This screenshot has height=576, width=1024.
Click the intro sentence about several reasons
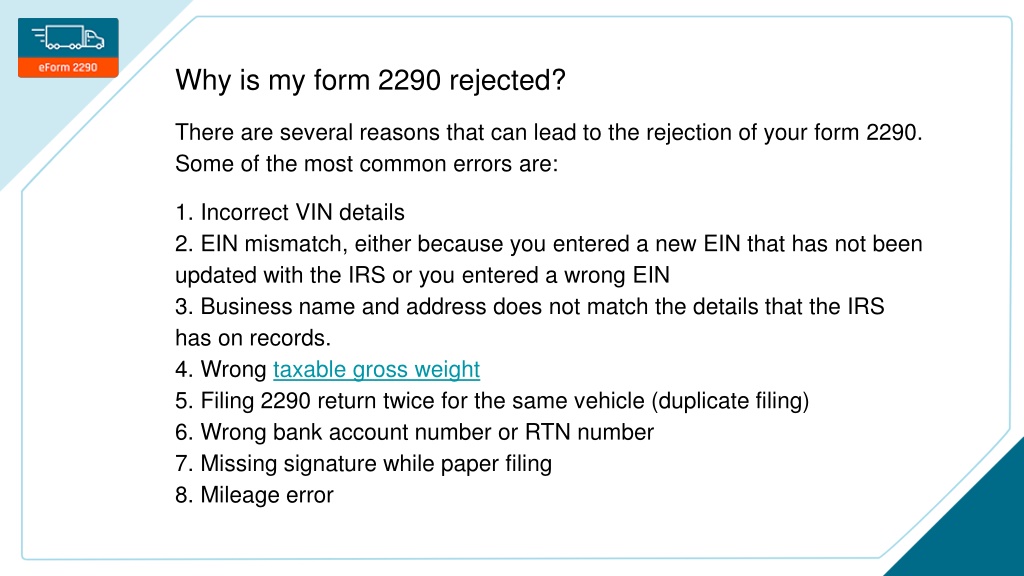click(549, 133)
